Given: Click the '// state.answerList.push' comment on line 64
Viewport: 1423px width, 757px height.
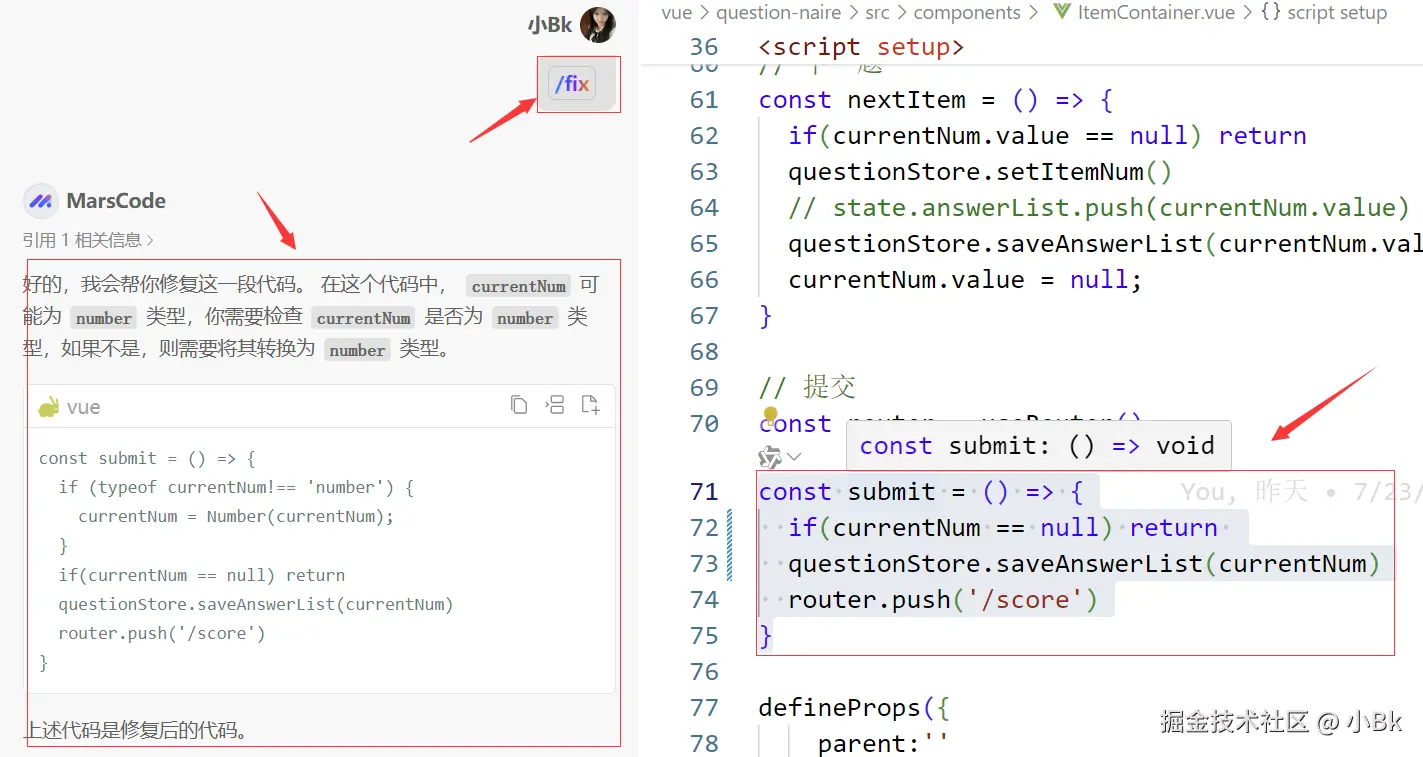Looking at the screenshot, I should click(x=1099, y=207).
